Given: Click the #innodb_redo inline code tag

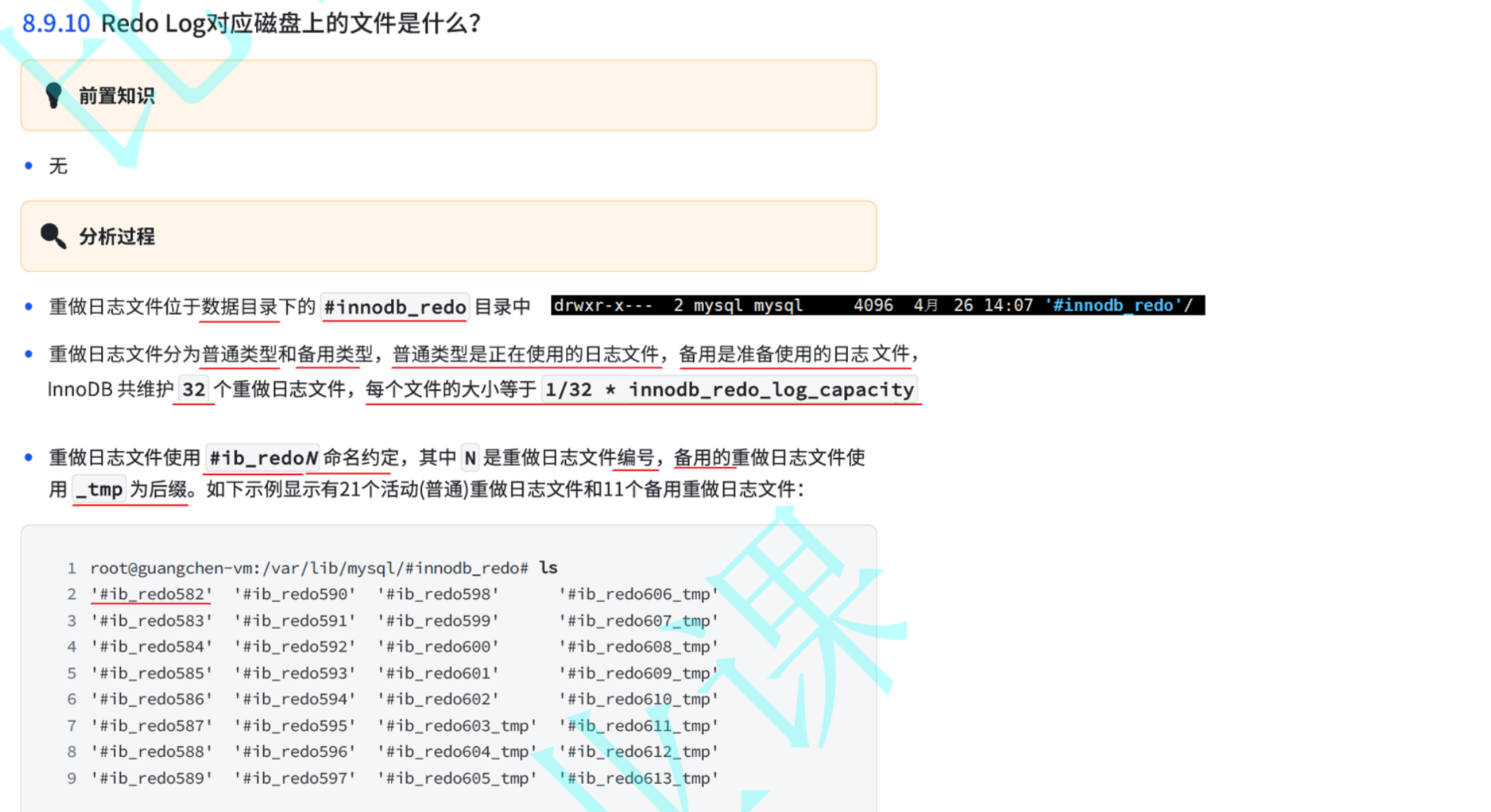Looking at the screenshot, I should click(395, 306).
